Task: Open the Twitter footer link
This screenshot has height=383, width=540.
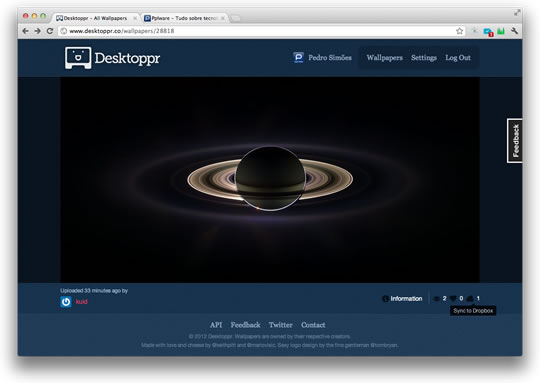Action: 281,325
